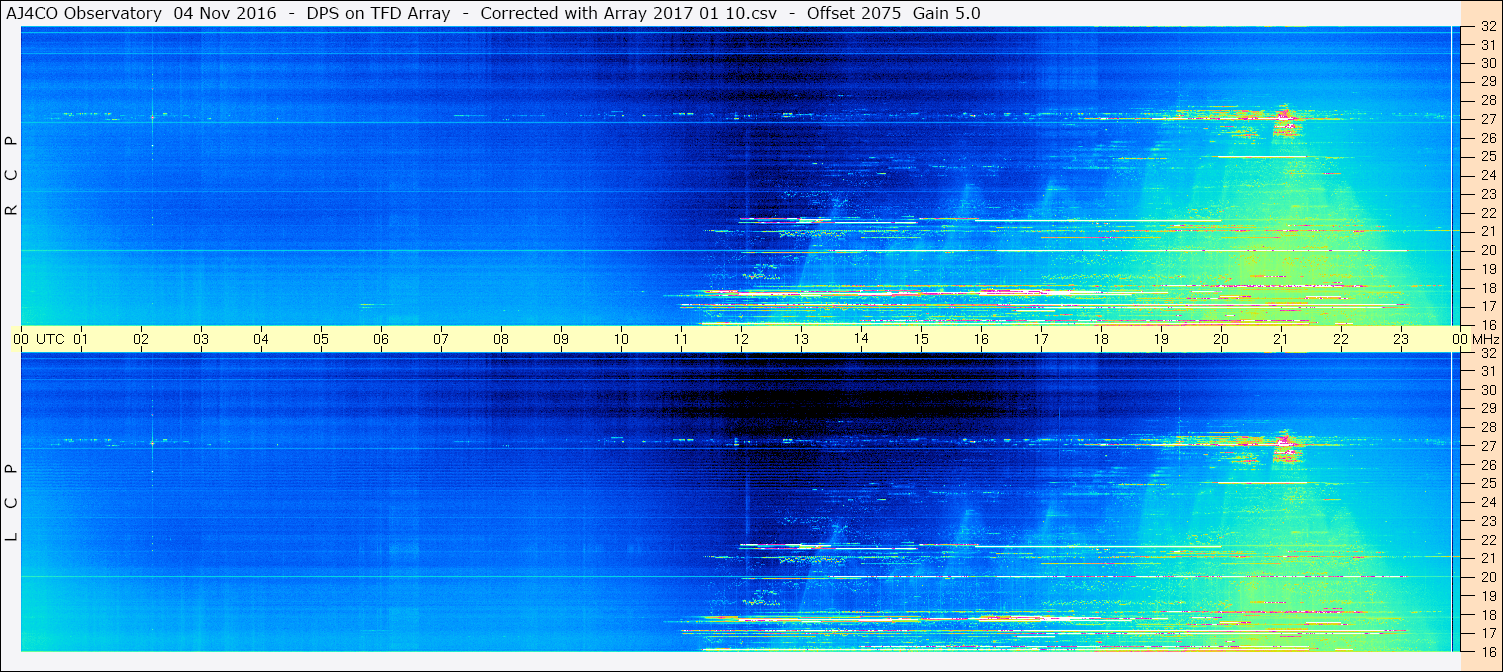Click the 31 MHz label in the LCP panel
This screenshot has width=1503, height=672.
[1488, 371]
